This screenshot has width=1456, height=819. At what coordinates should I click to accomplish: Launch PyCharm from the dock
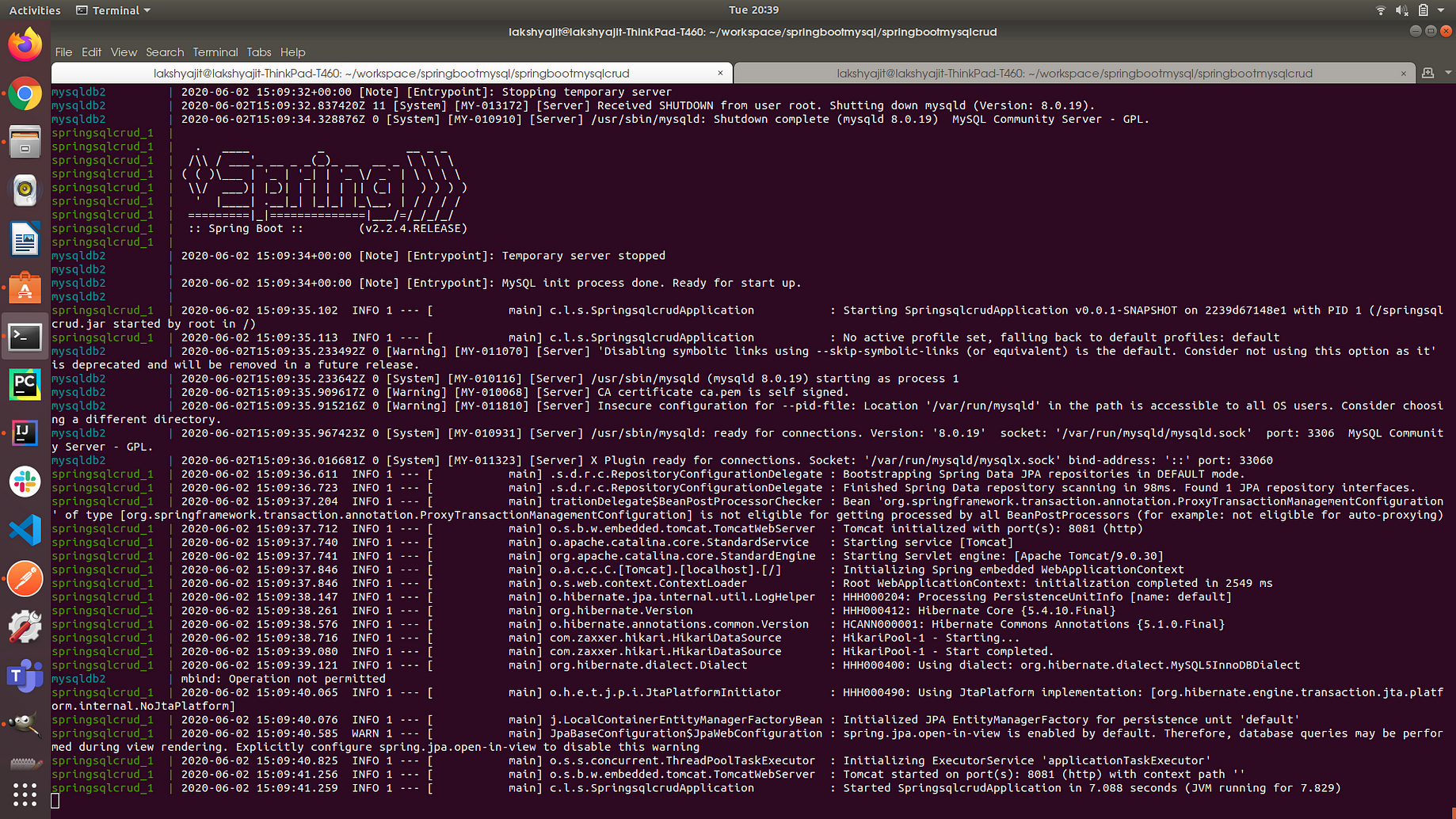coord(25,385)
